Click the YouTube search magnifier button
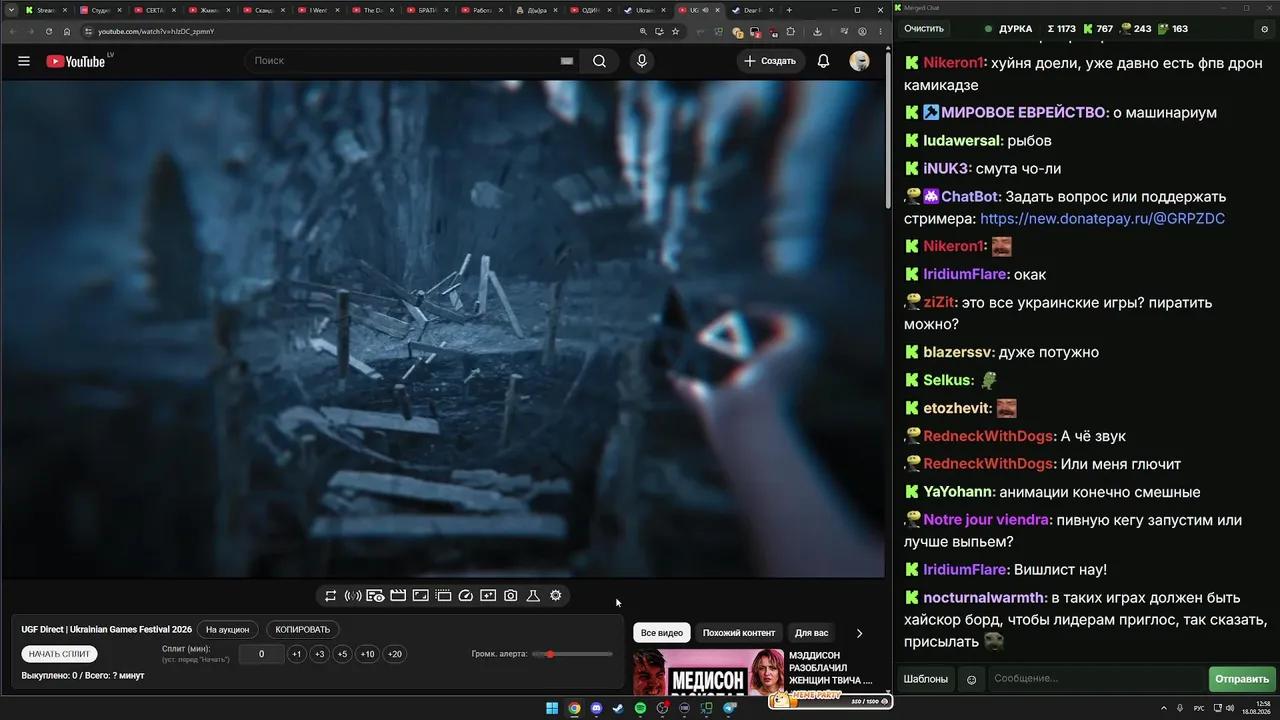This screenshot has width=1280, height=720. [x=599, y=61]
